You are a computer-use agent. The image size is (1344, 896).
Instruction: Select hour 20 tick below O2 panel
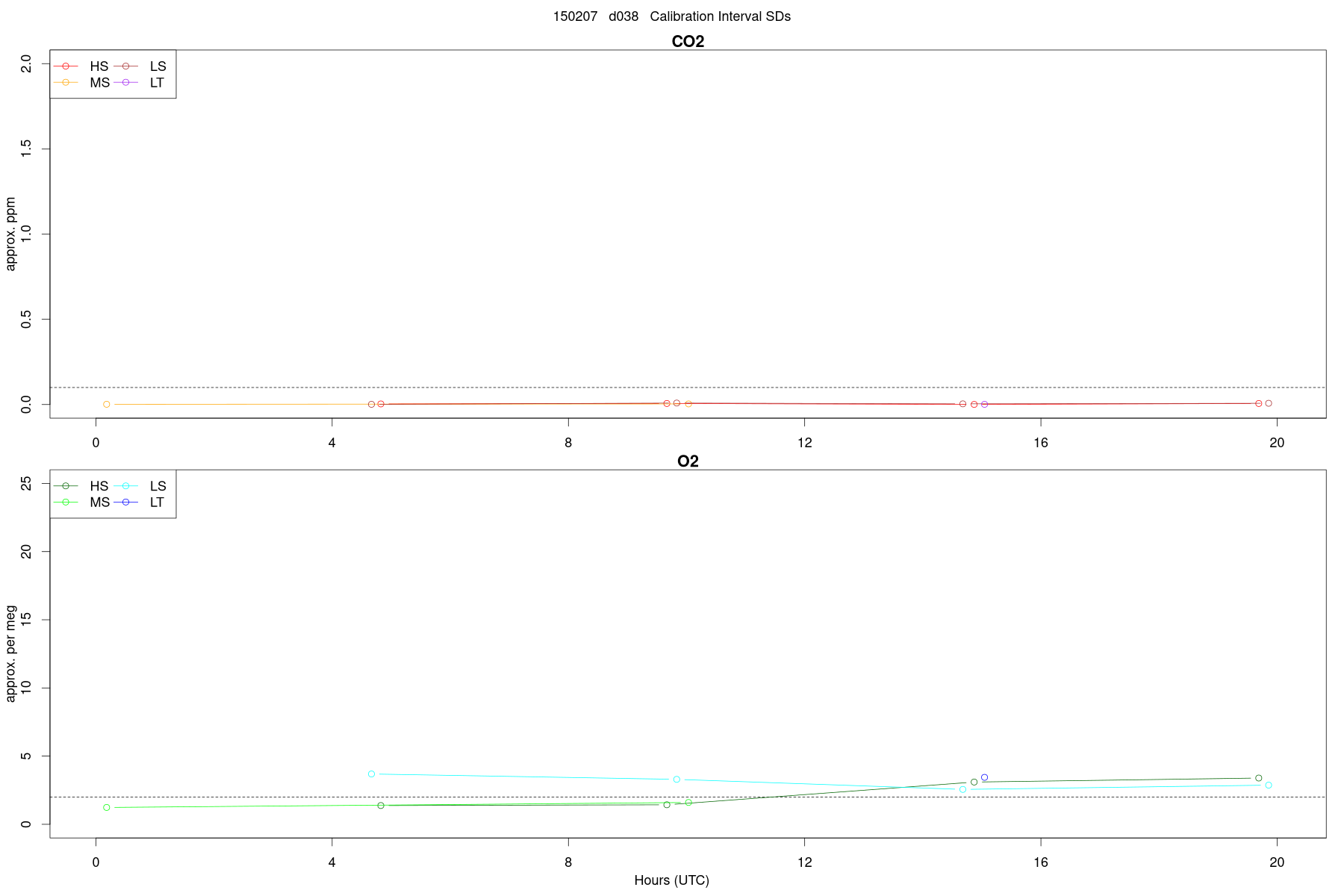coord(1277,862)
